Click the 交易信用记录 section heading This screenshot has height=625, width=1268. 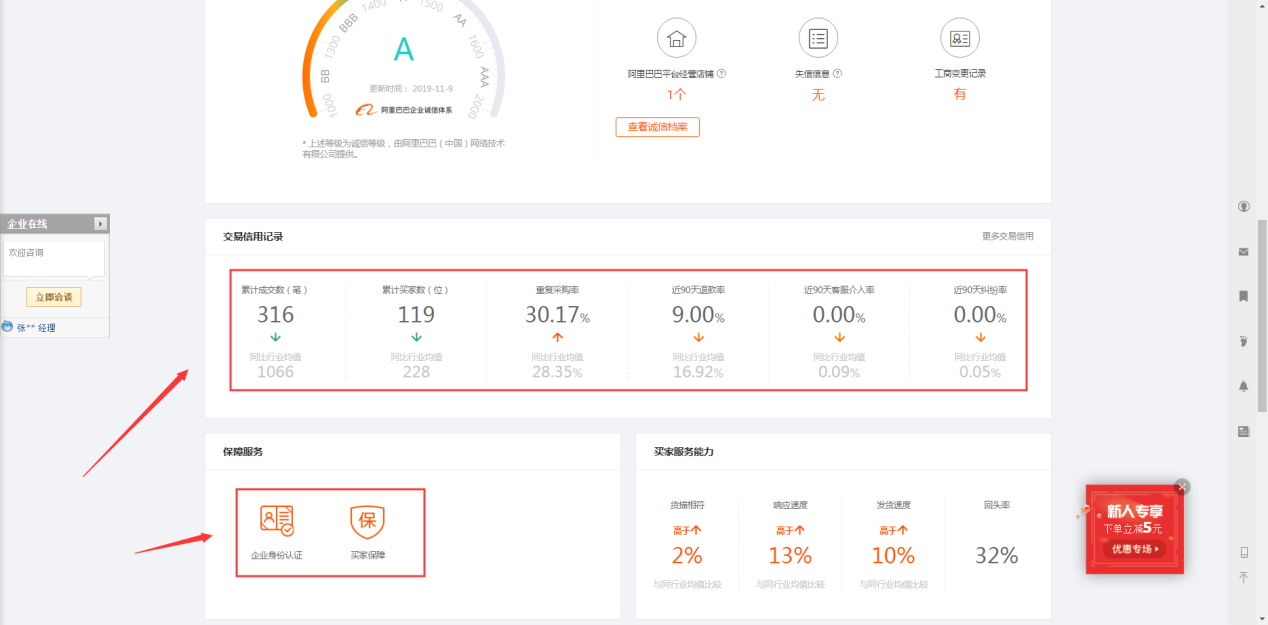pyautogui.click(x=253, y=237)
